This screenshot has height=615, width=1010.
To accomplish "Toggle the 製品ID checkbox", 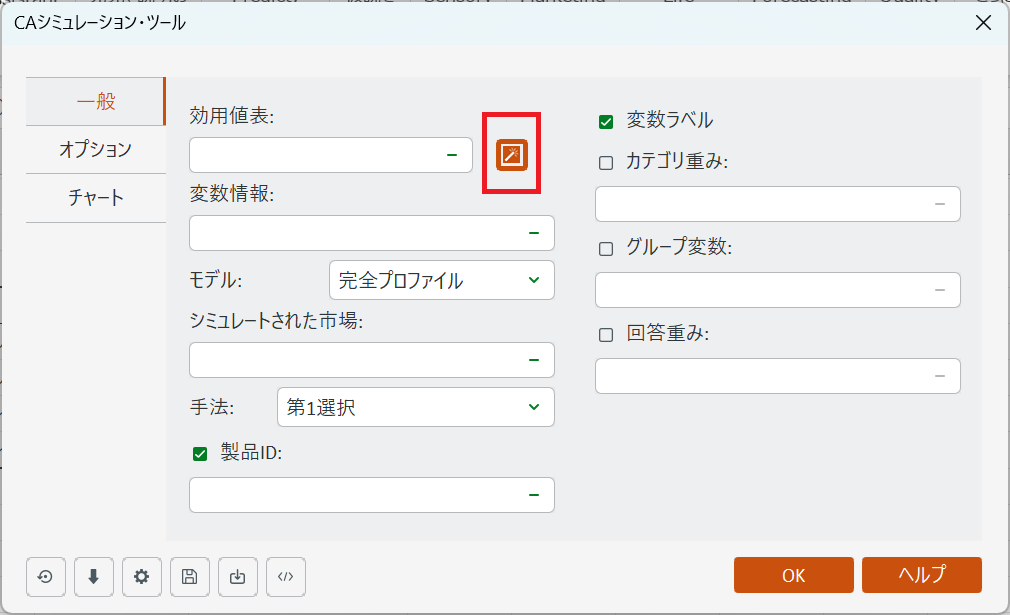I will (200, 454).
